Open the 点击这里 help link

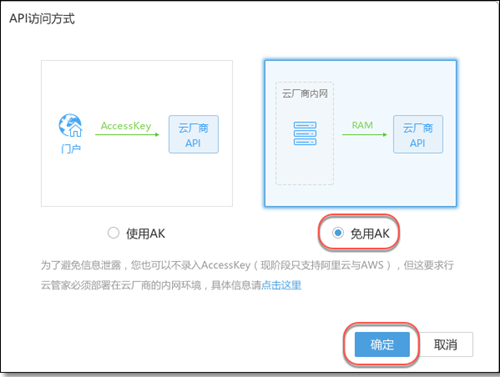[281, 285]
